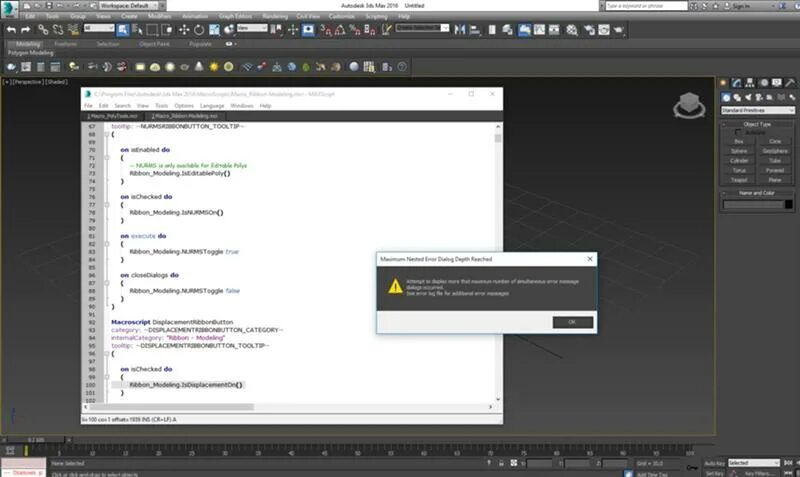Select the Lights category icon in Create panel
The width and height of the screenshot is (800, 477).
pos(748,97)
